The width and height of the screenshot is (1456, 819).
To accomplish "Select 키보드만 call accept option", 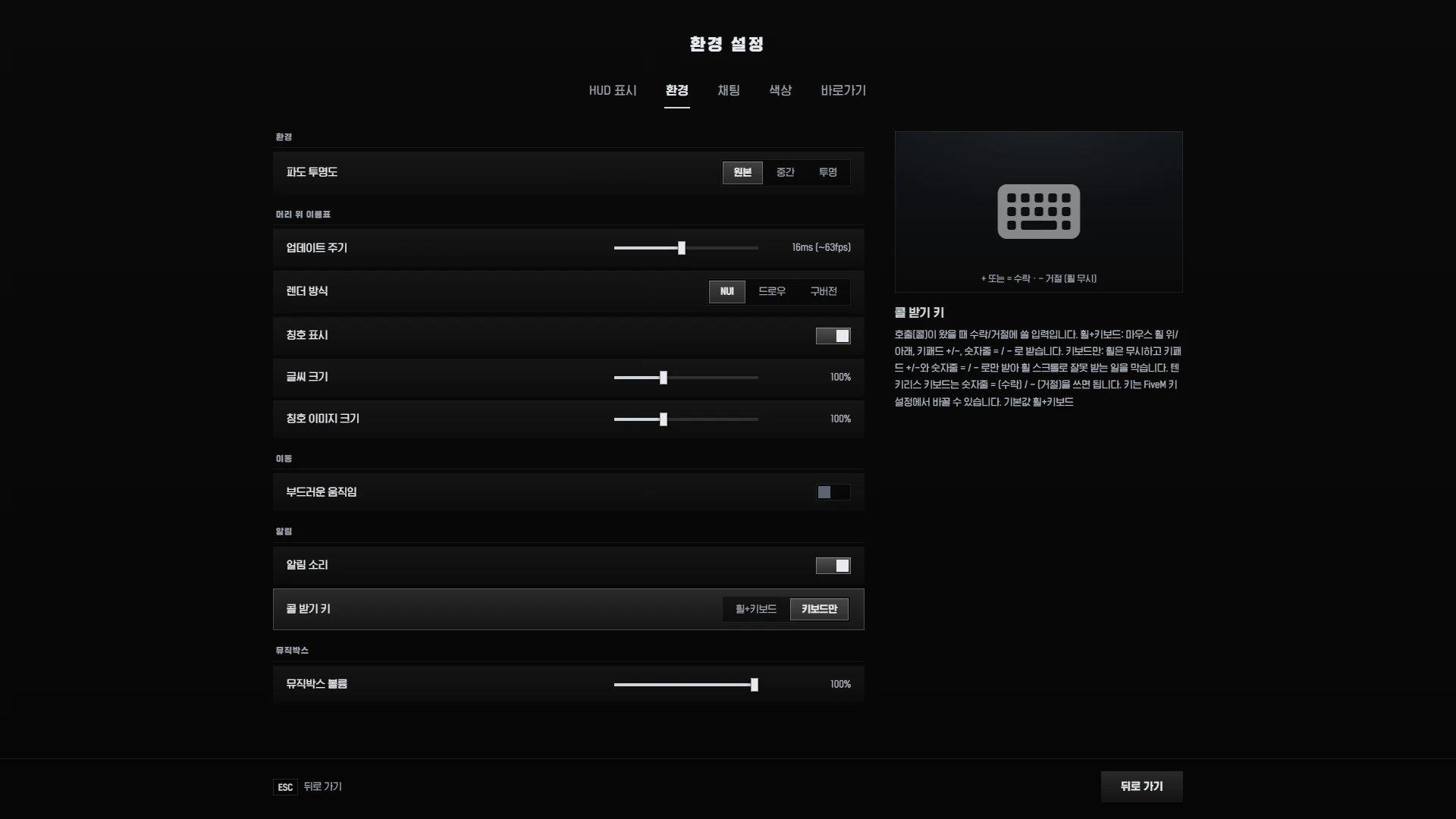I will [x=819, y=609].
